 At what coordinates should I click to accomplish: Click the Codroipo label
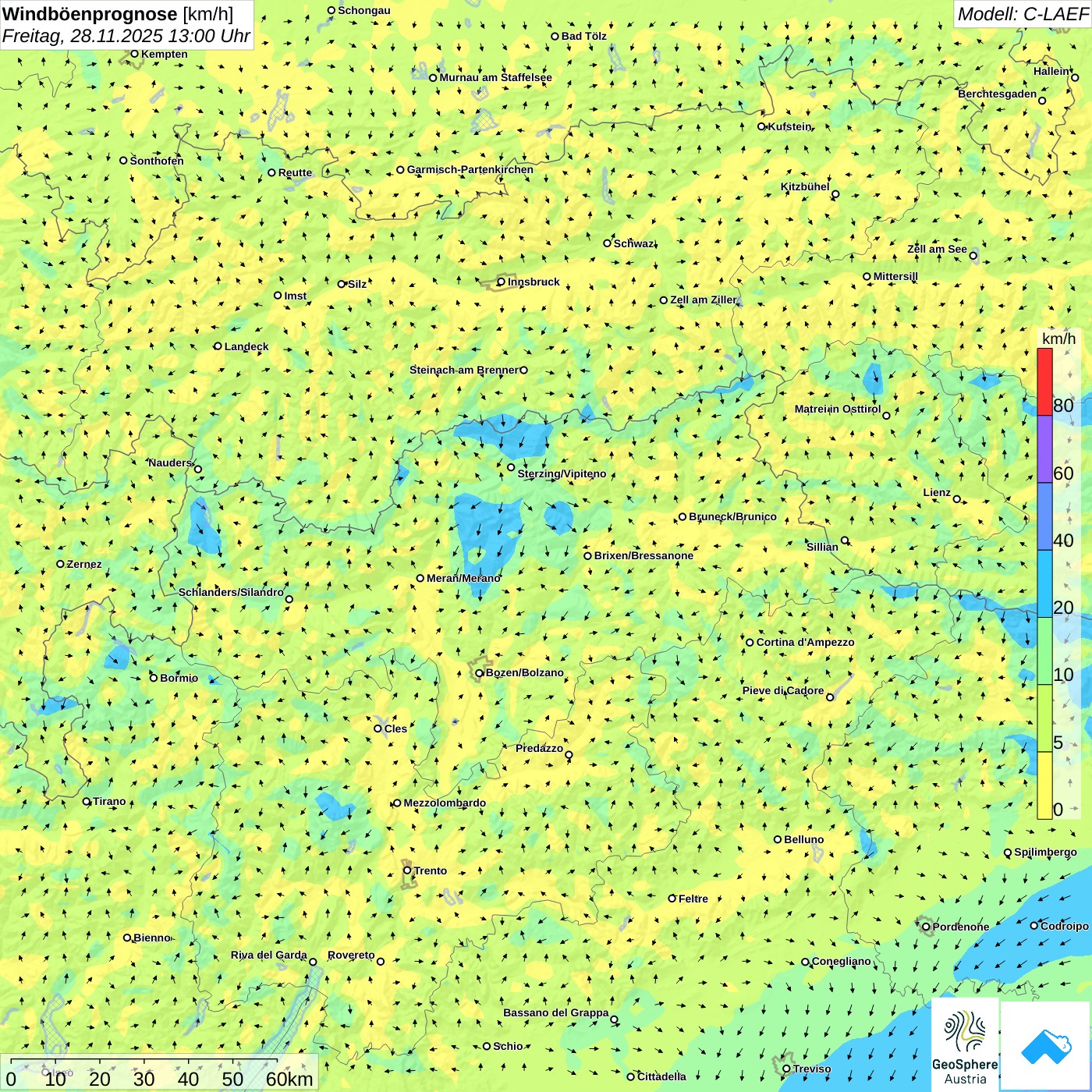click(1065, 926)
